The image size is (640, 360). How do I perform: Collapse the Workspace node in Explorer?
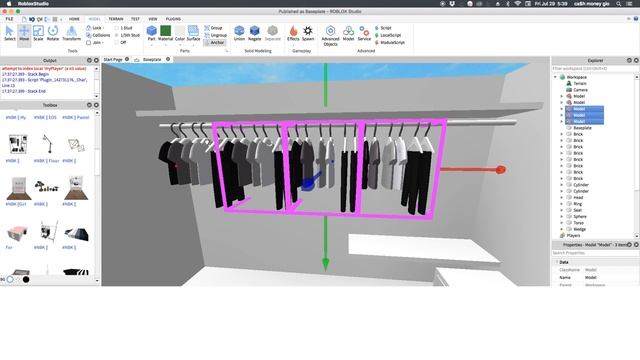[555, 77]
